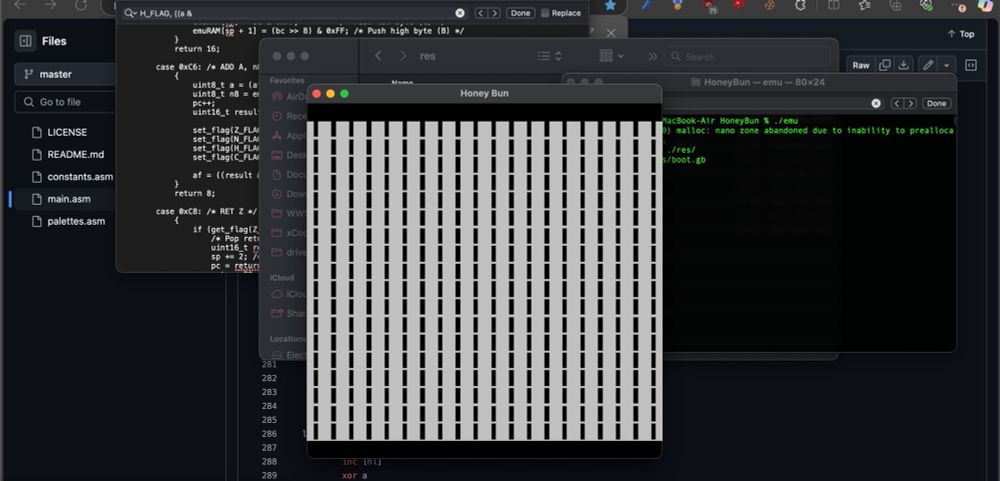Clear the terminal find field
The height and width of the screenshot is (481, 1000).
point(876,103)
